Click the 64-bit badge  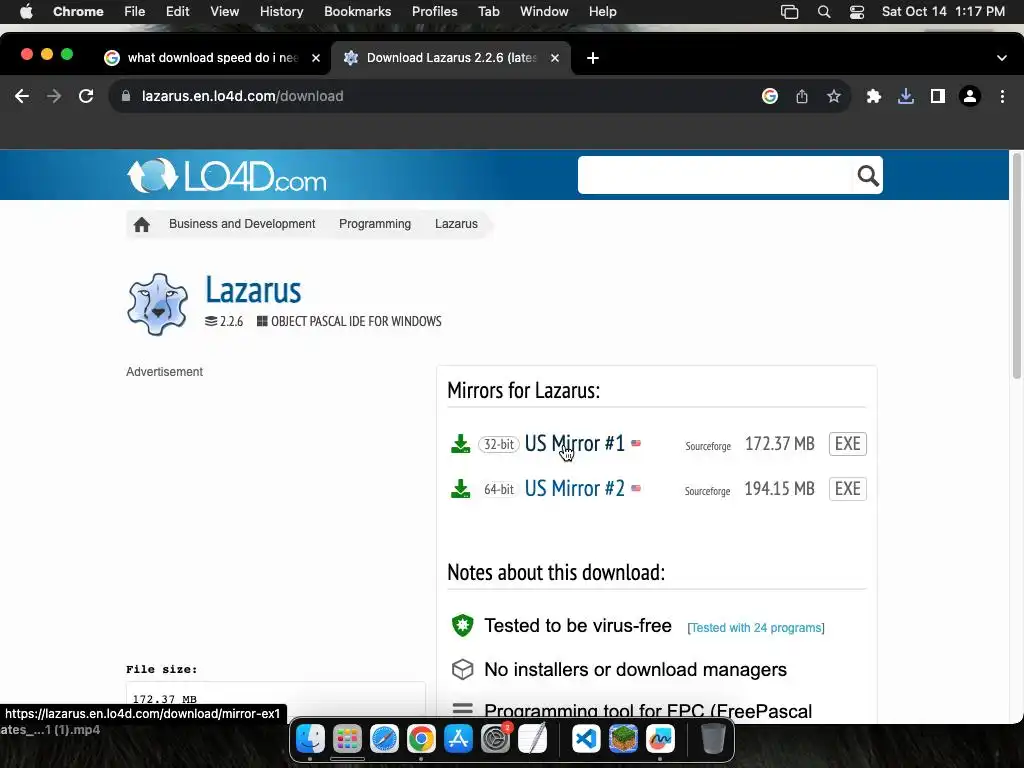click(x=499, y=489)
